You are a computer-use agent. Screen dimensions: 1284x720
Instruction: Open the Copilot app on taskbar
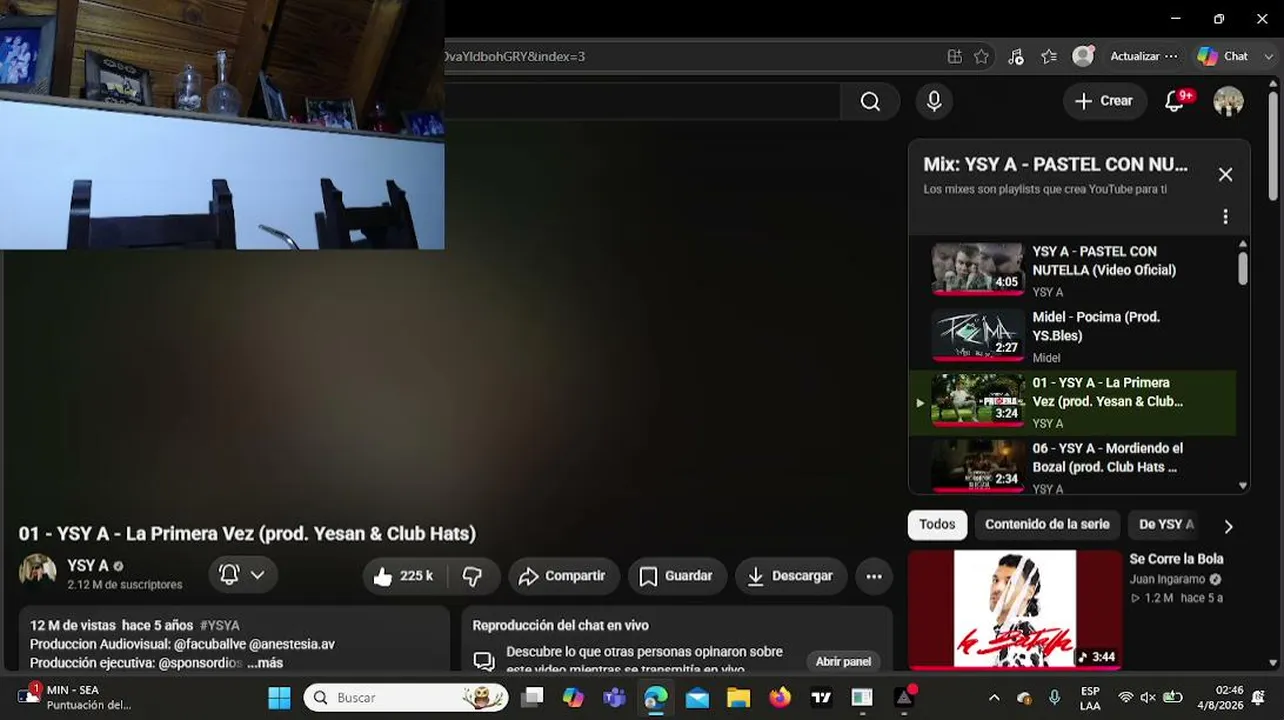(573, 697)
